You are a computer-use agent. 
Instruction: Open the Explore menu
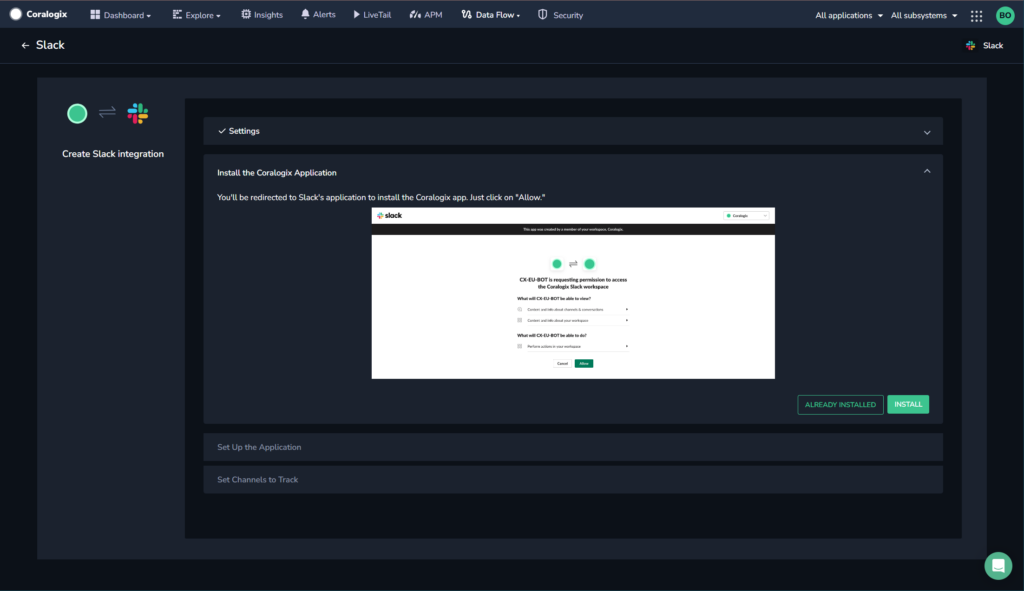(197, 15)
